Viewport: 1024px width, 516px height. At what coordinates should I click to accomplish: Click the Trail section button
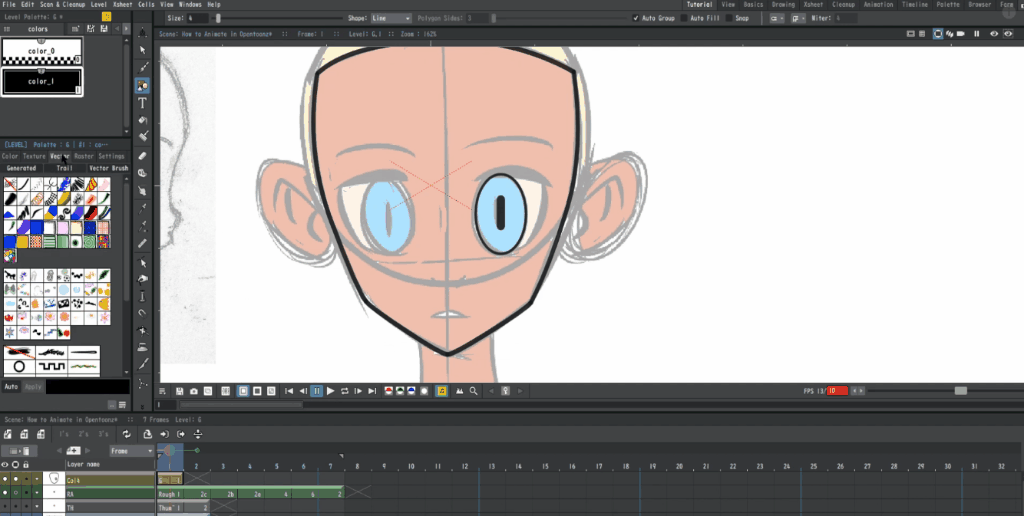click(x=64, y=168)
